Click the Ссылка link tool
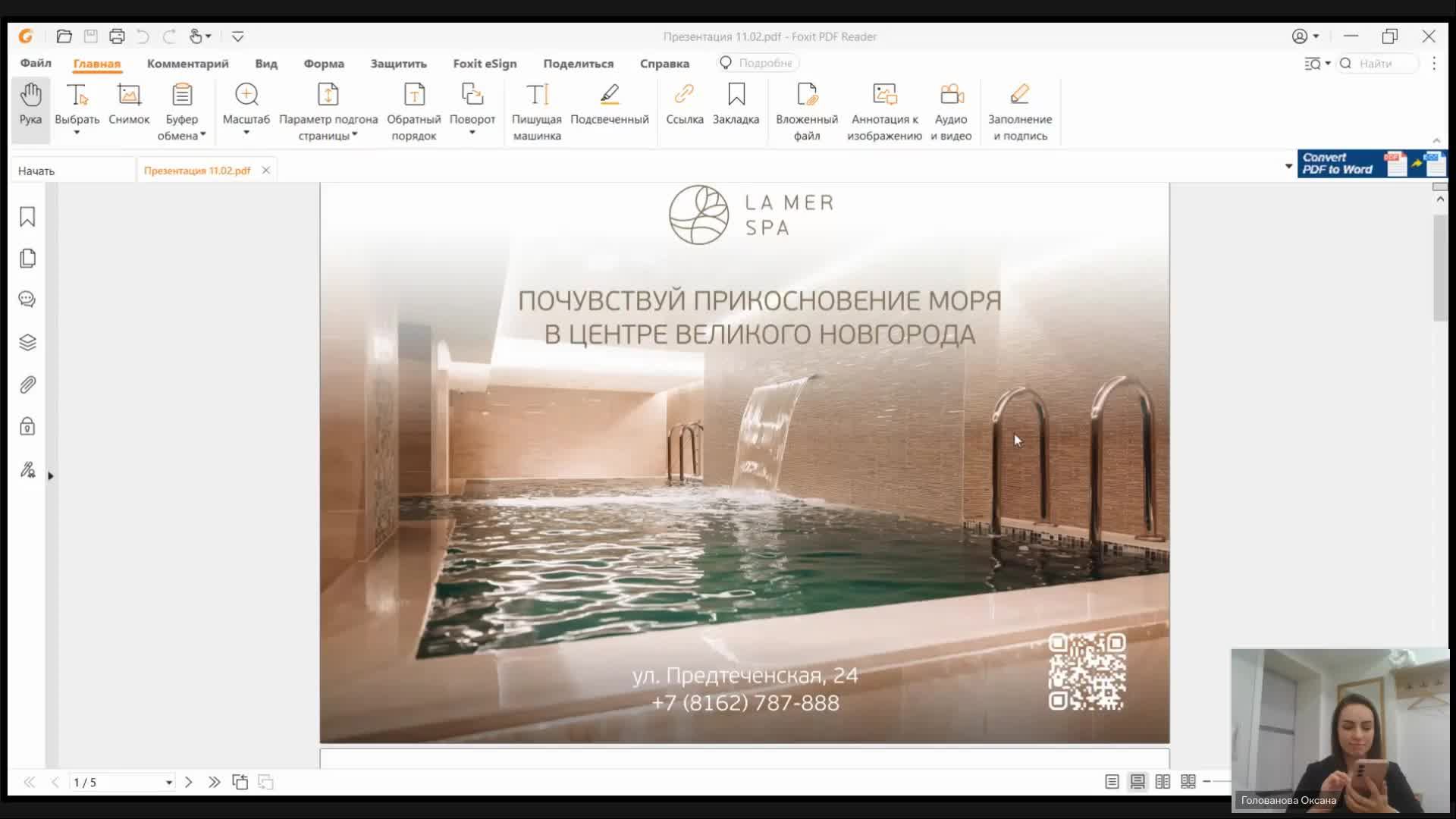Viewport: 1456px width, 819px height. point(684,103)
